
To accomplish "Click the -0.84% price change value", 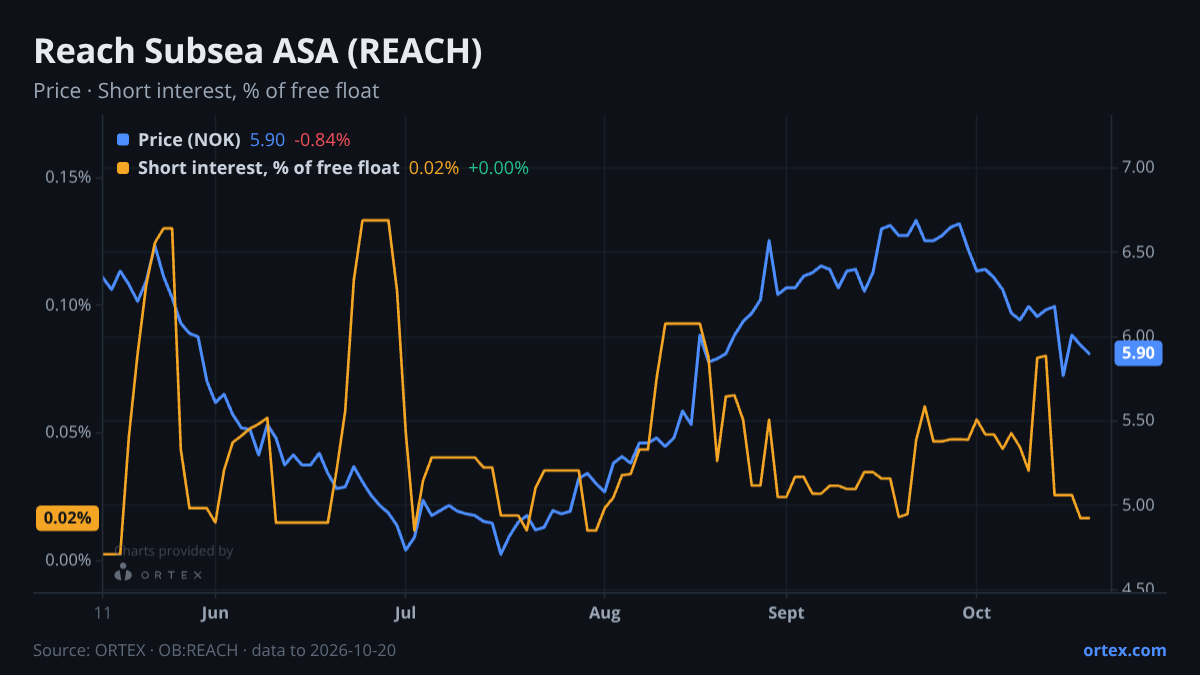I will 322,140.
